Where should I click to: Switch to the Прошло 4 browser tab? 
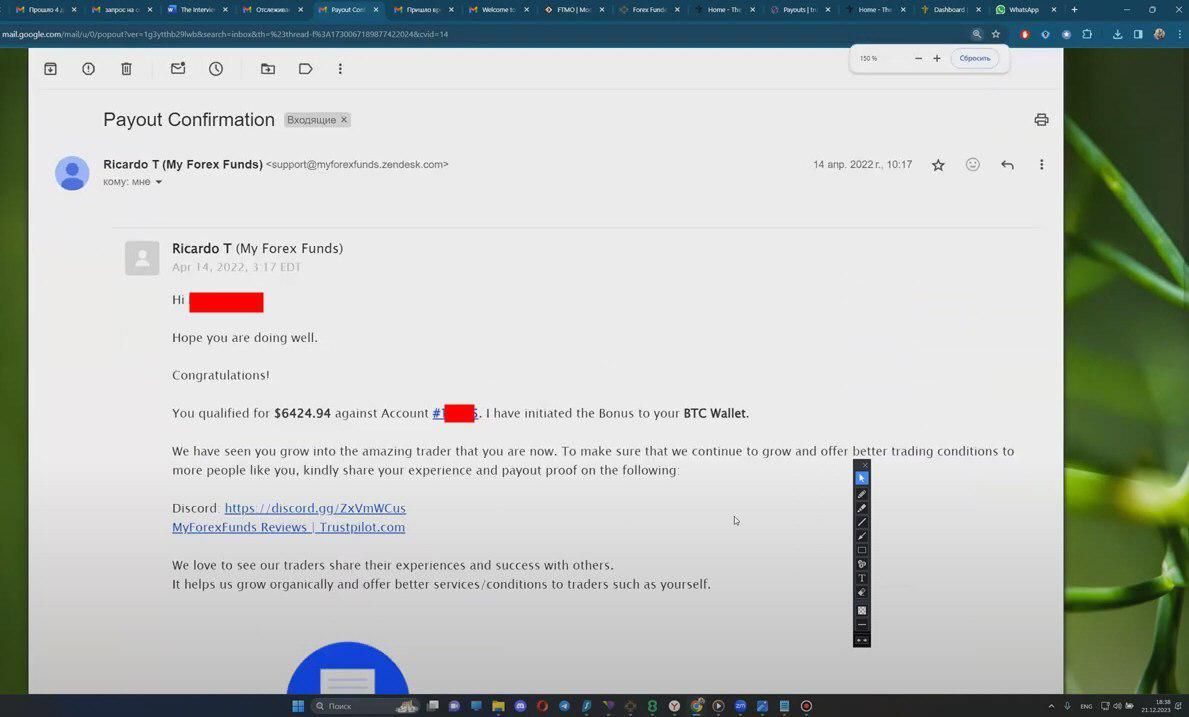tap(45, 10)
